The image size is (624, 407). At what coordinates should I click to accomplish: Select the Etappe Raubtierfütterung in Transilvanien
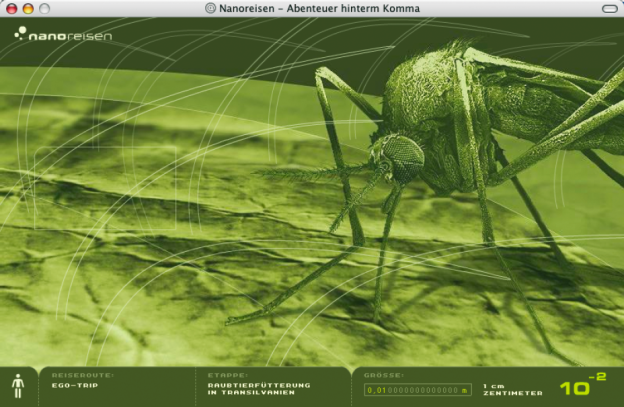coord(259,389)
